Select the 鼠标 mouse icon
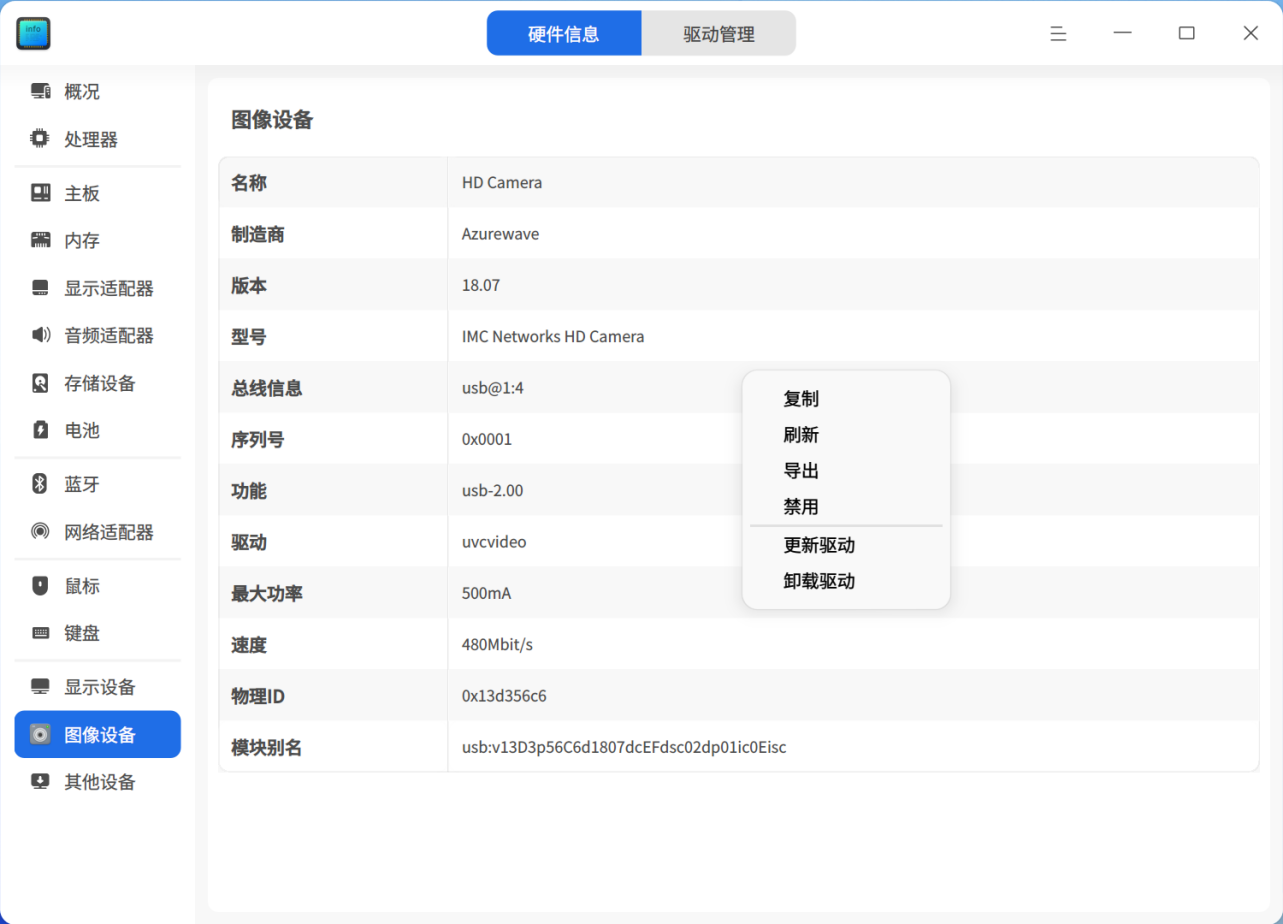This screenshot has width=1283, height=924. [40, 586]
